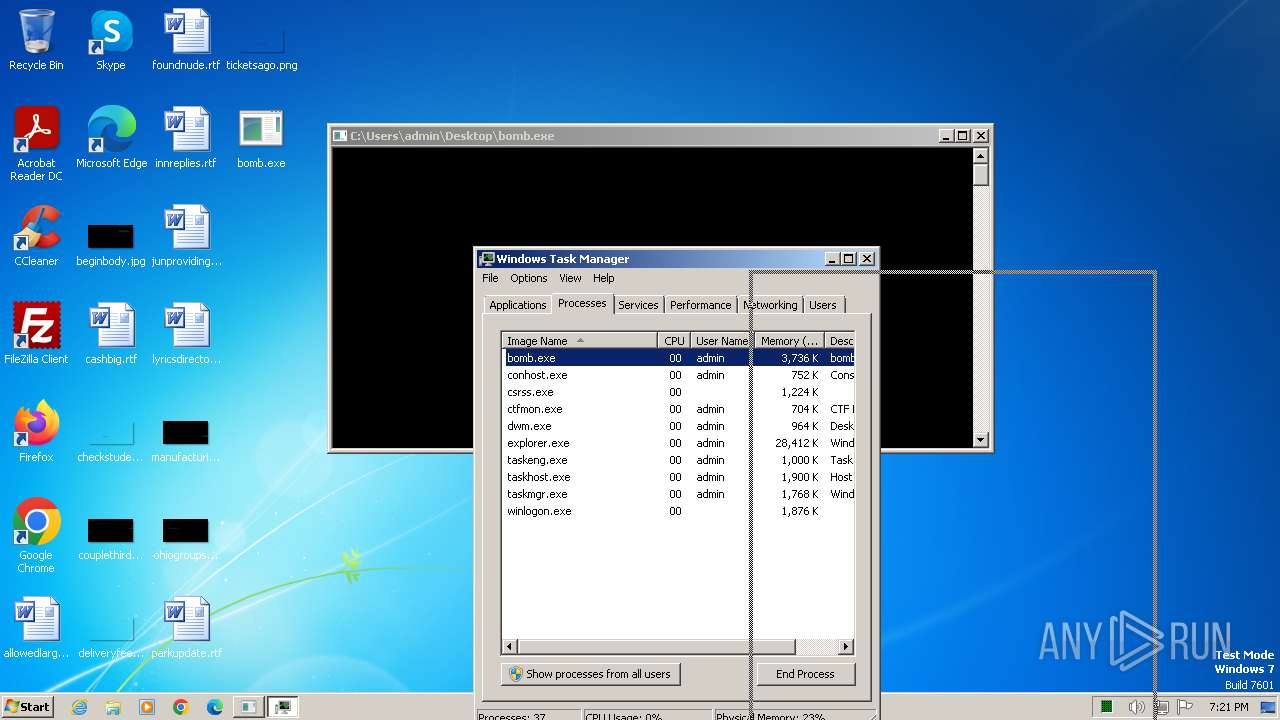Select ctfmon.exe process row
Screen dimensions: 1280x720
click(679, 409)
